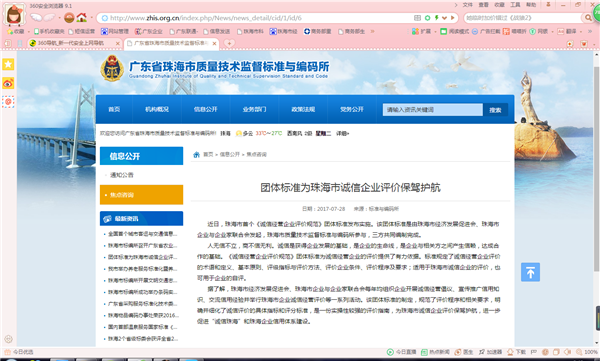Go forward with the right wing button

tap(50, 18)
